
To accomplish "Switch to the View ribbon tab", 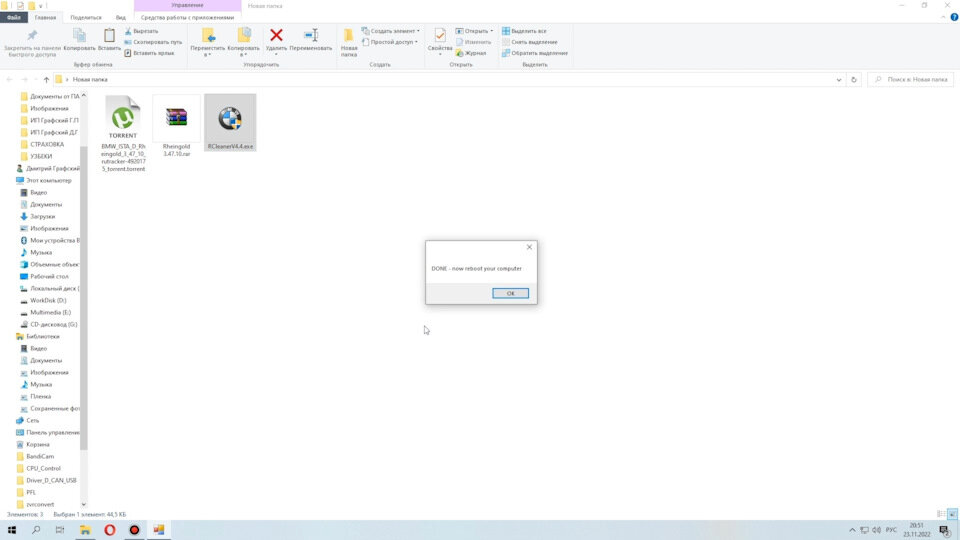I will click(121, 18).
